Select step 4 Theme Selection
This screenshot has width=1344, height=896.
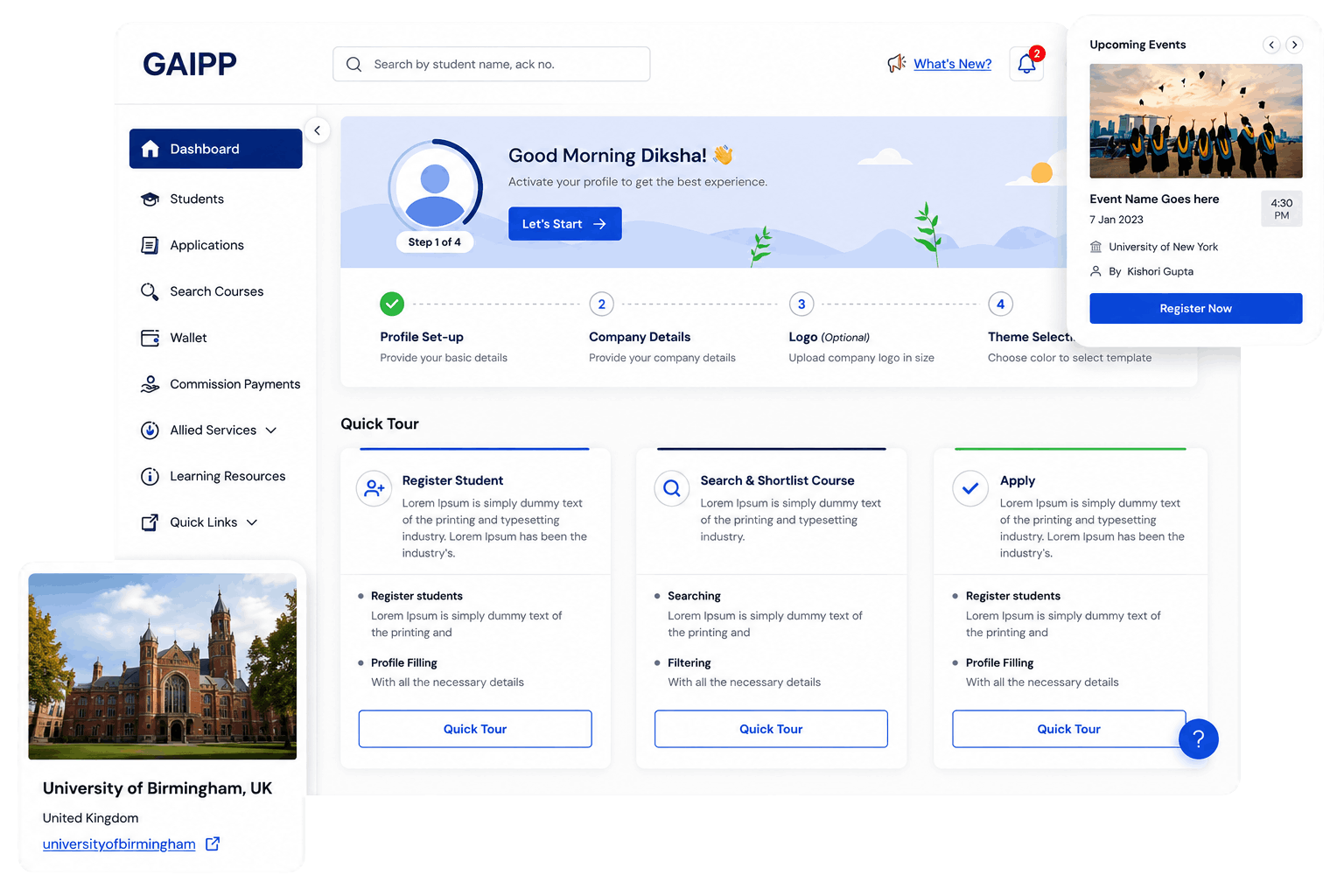click(1001, 304)
